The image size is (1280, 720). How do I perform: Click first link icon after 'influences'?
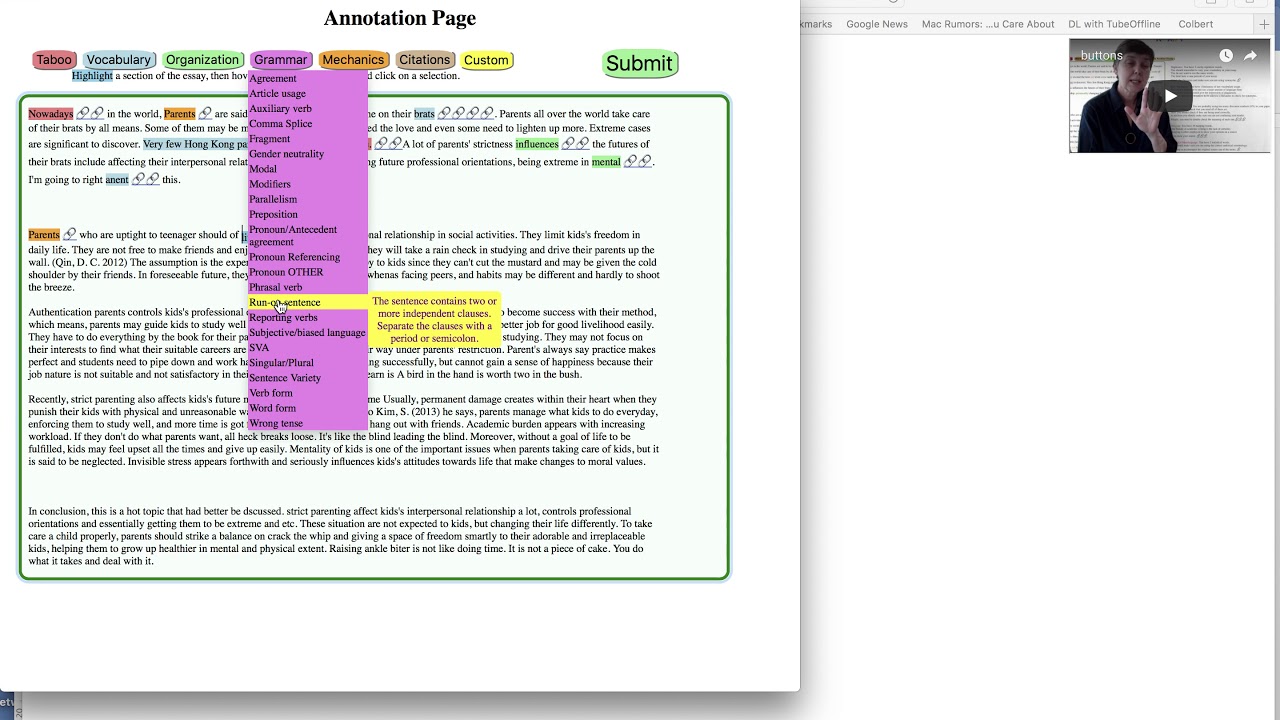click(568, 144)
